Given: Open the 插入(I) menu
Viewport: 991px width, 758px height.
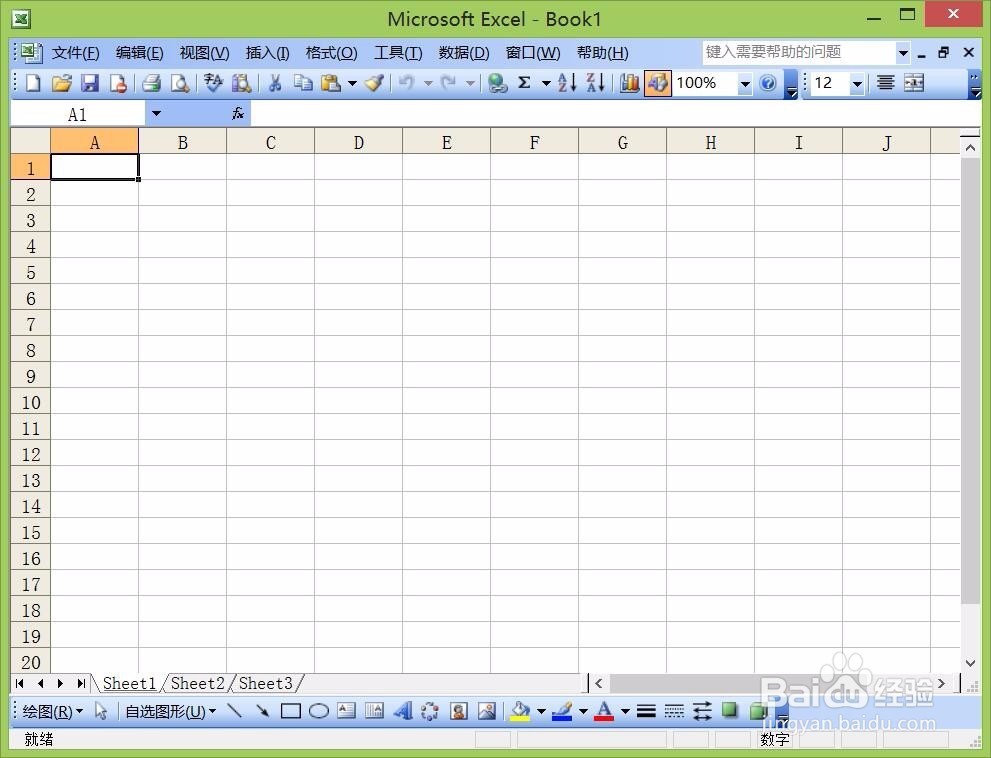Looking at the screenshot, I should coord(267,52).
